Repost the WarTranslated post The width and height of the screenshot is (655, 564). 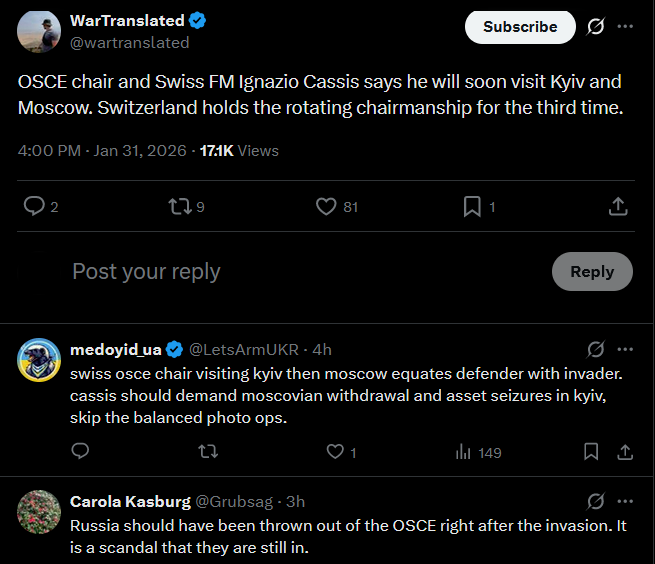[x=179, y=206]
